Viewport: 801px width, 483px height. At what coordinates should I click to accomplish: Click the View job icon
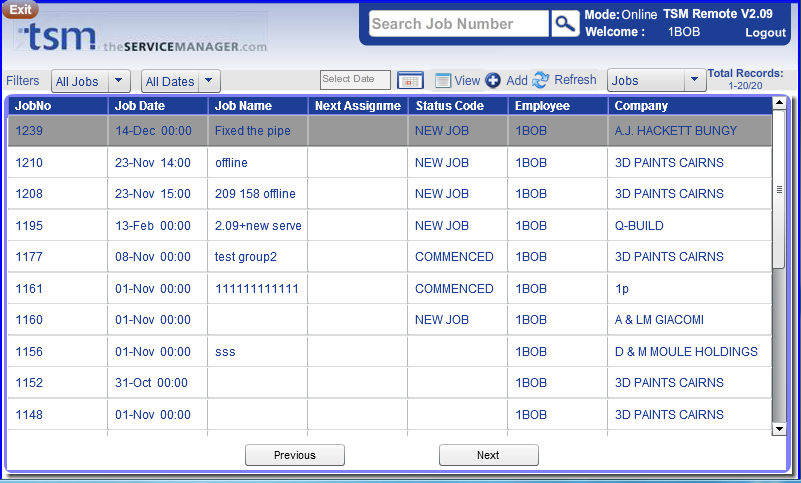[444, 80]
